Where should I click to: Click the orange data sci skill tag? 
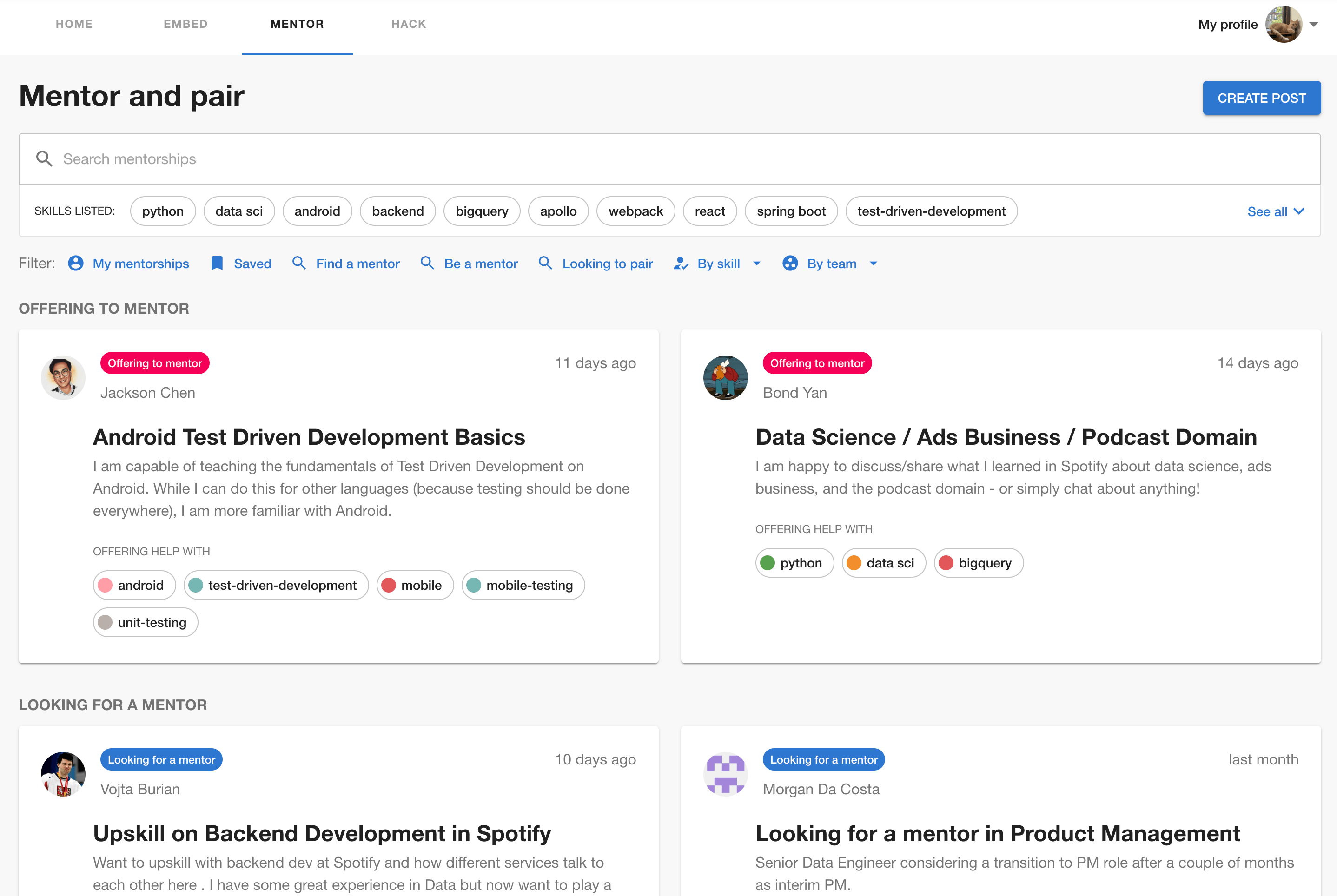[884, 563]
